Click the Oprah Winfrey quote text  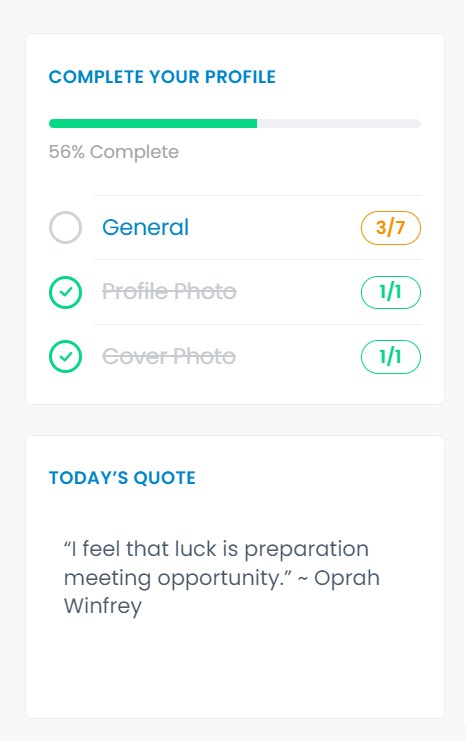(x=222, y=577)
